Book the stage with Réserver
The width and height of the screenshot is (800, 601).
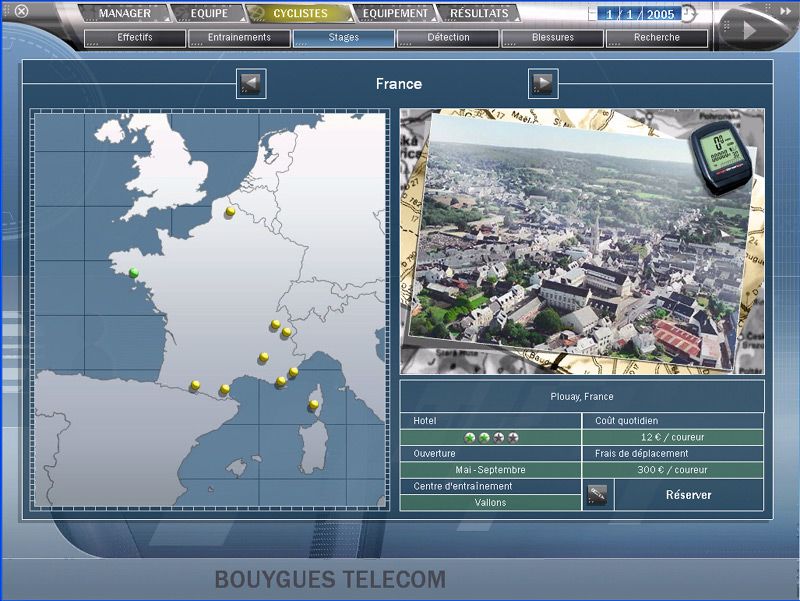688,494
